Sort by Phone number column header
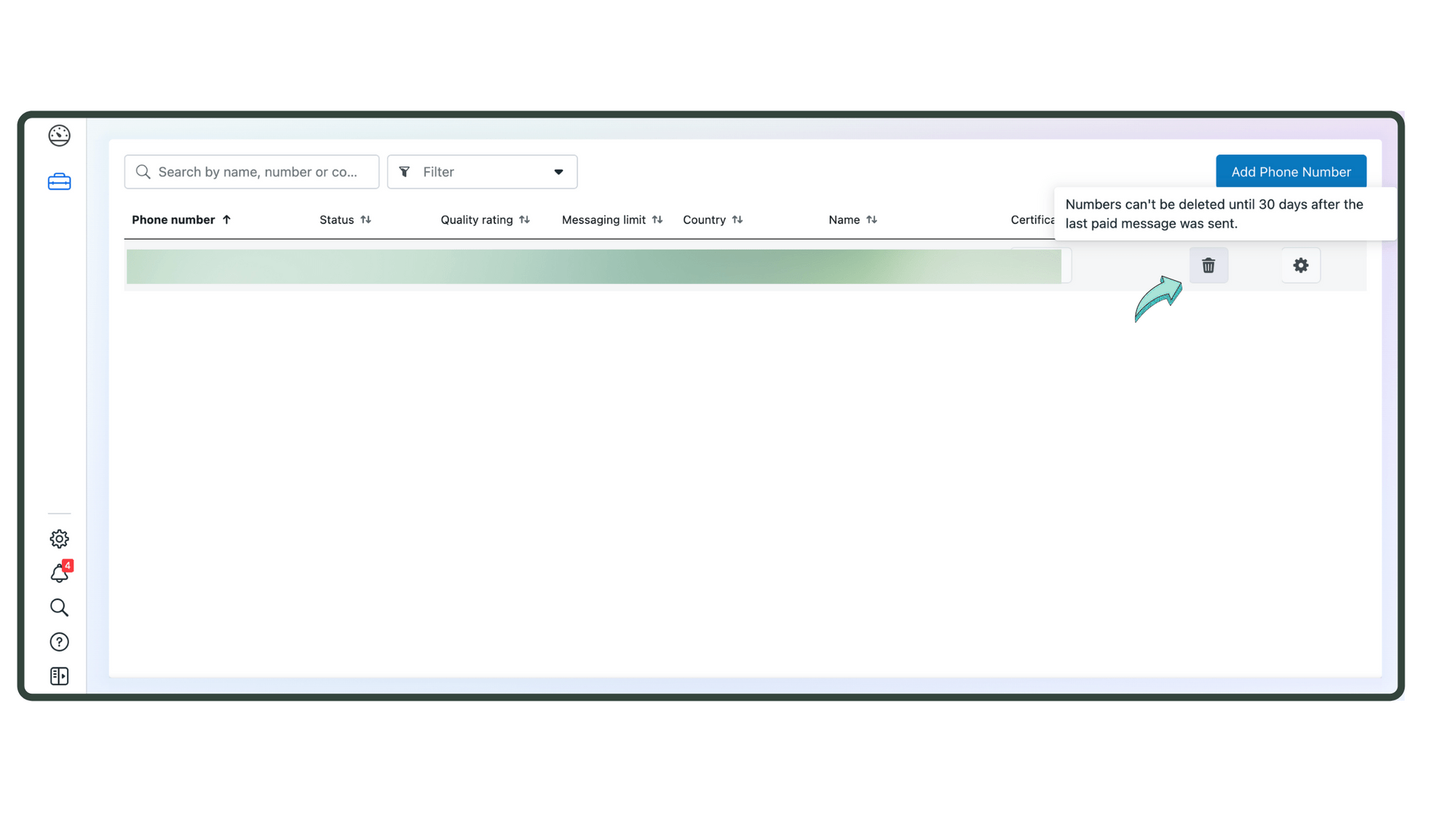Image resolution: width=1456 pixels, height=819 pixels. 181,219
